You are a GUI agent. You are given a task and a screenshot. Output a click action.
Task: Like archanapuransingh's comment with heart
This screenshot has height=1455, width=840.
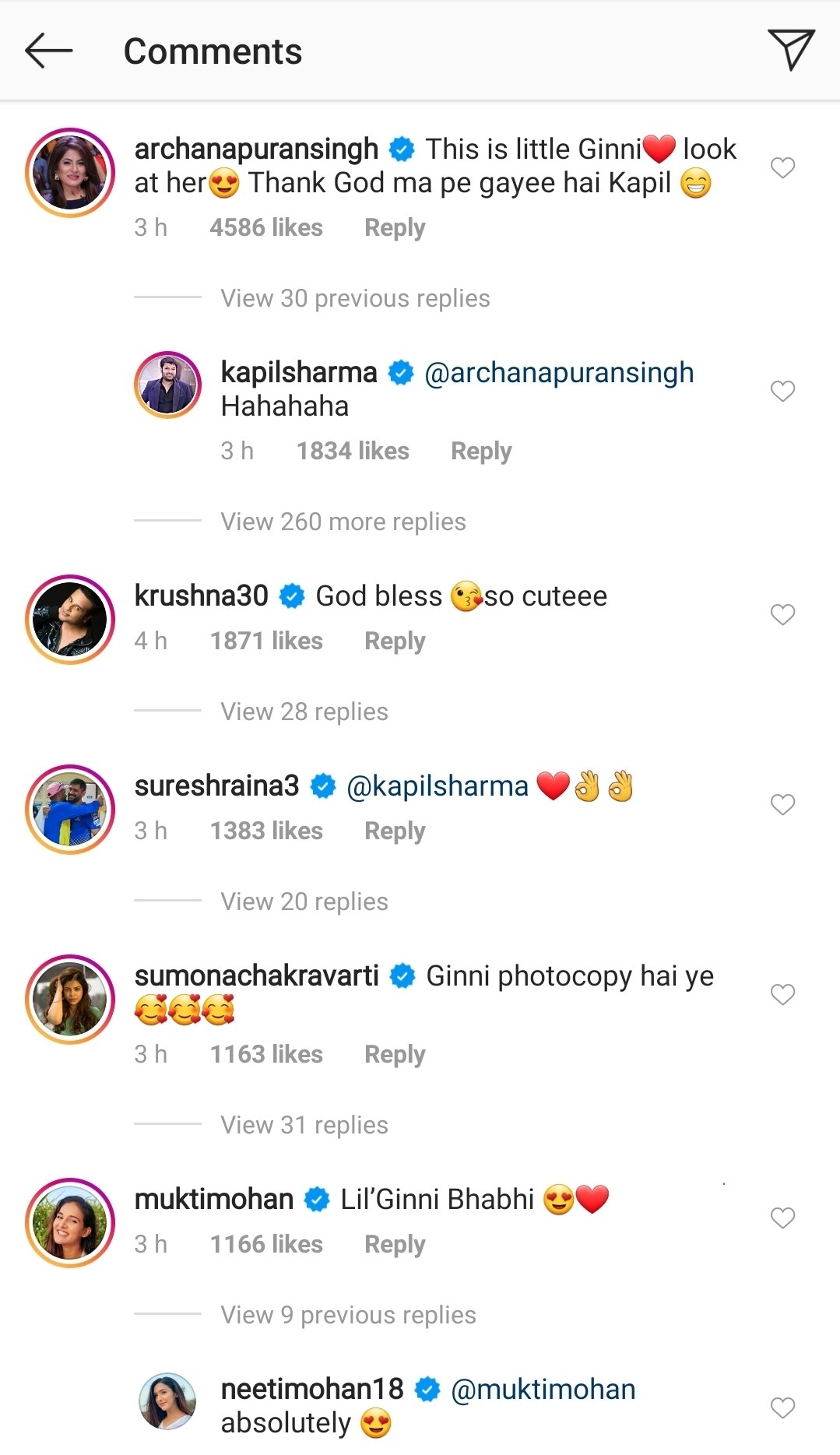tap(782, 167)
